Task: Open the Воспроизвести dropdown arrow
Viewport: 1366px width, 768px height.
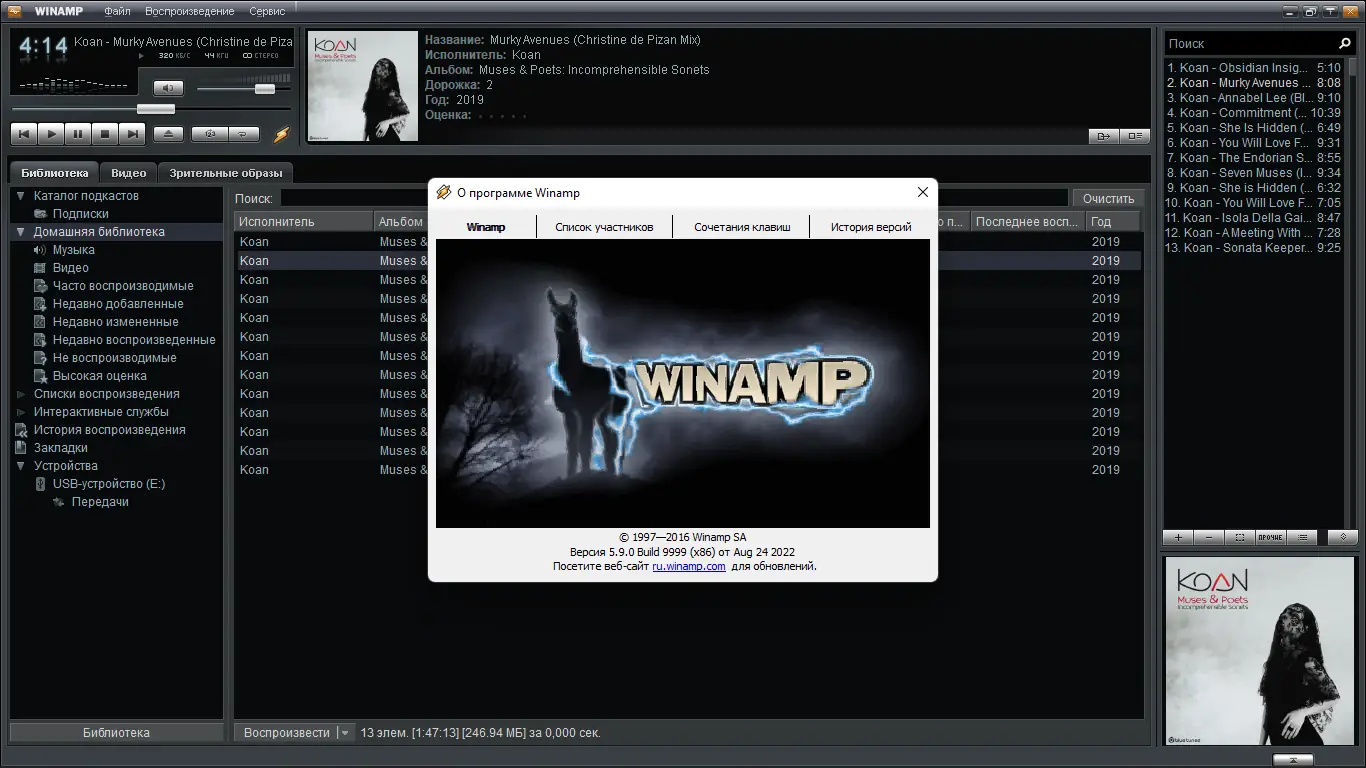Action: tap(345, 733)
